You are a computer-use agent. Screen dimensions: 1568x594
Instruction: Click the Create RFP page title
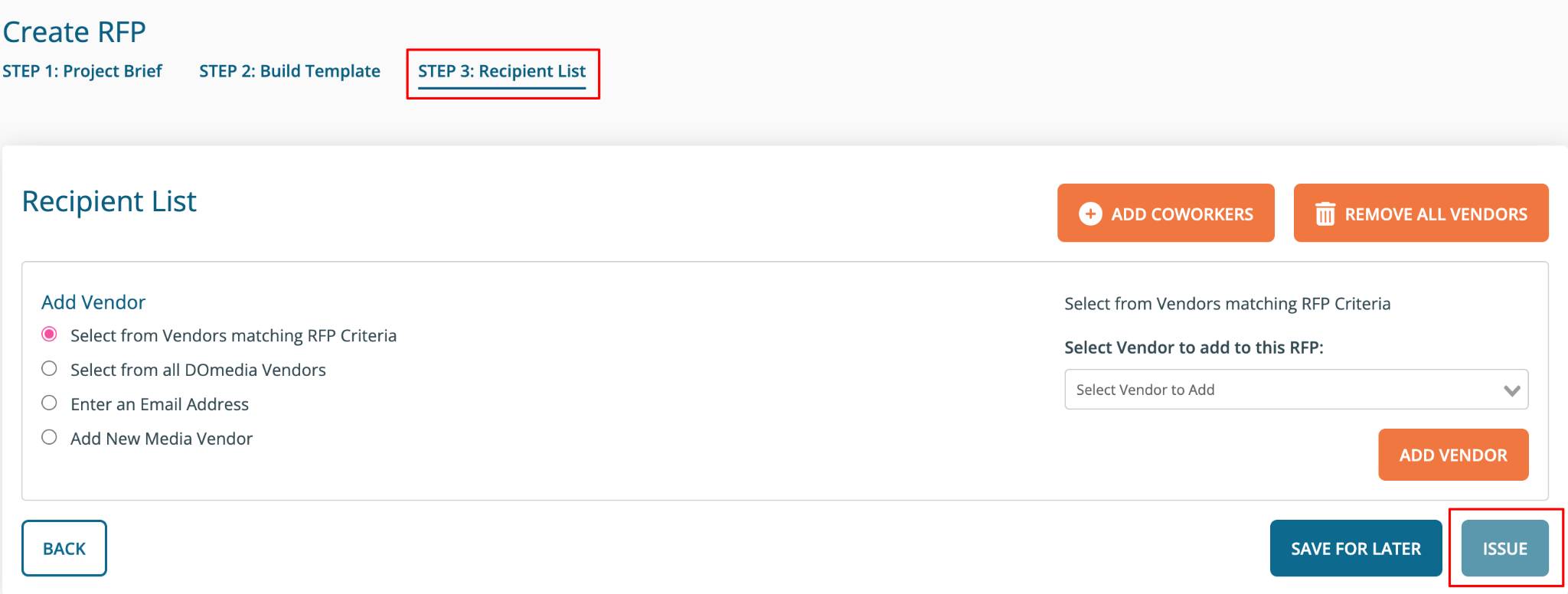tap(74, 32)
